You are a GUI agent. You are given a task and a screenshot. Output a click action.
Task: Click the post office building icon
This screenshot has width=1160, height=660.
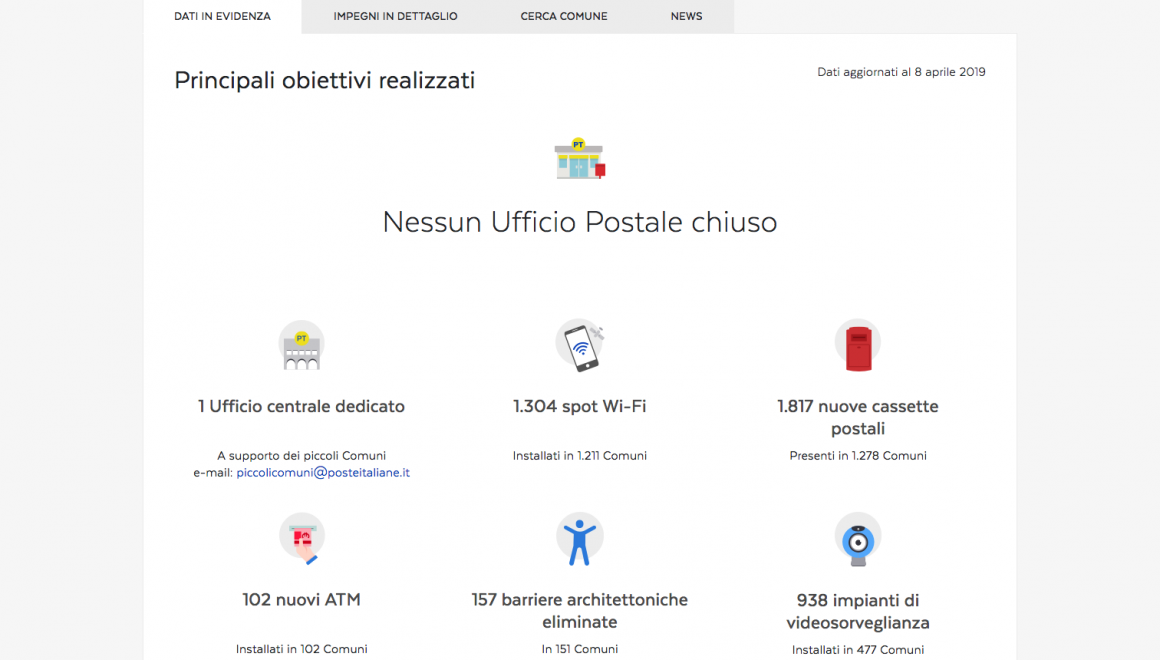[580, 159]
